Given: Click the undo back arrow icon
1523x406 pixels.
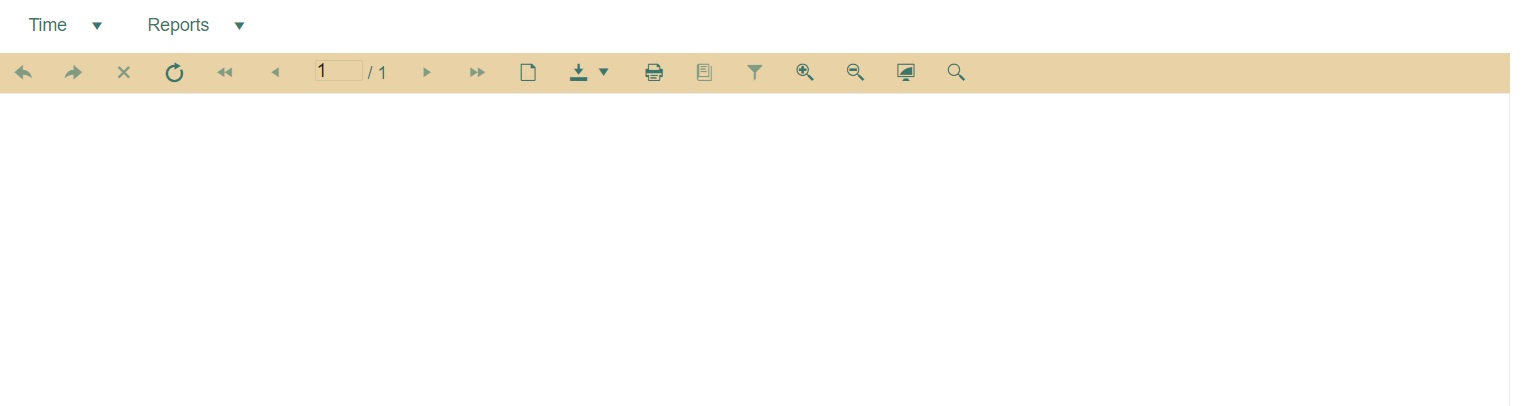Looking at the screenshot, I should pyautogui.click(x=24, y=73).
